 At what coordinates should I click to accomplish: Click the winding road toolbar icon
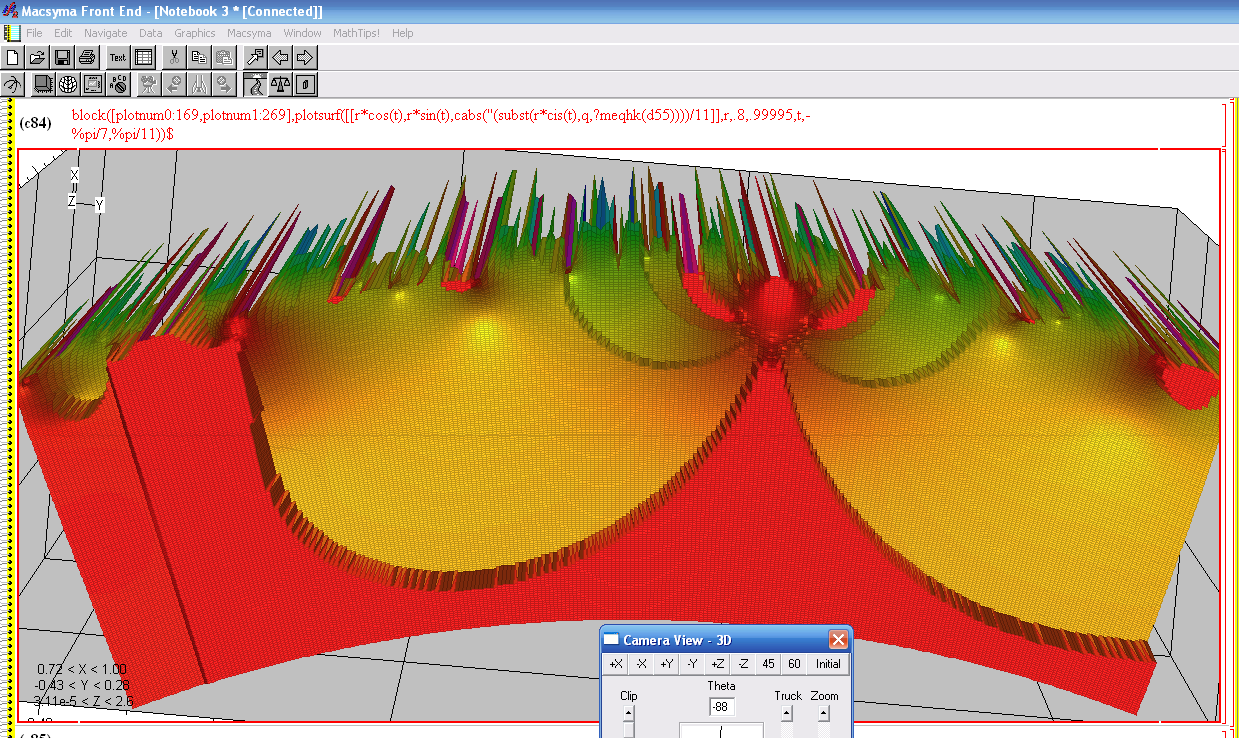(255, 84)
